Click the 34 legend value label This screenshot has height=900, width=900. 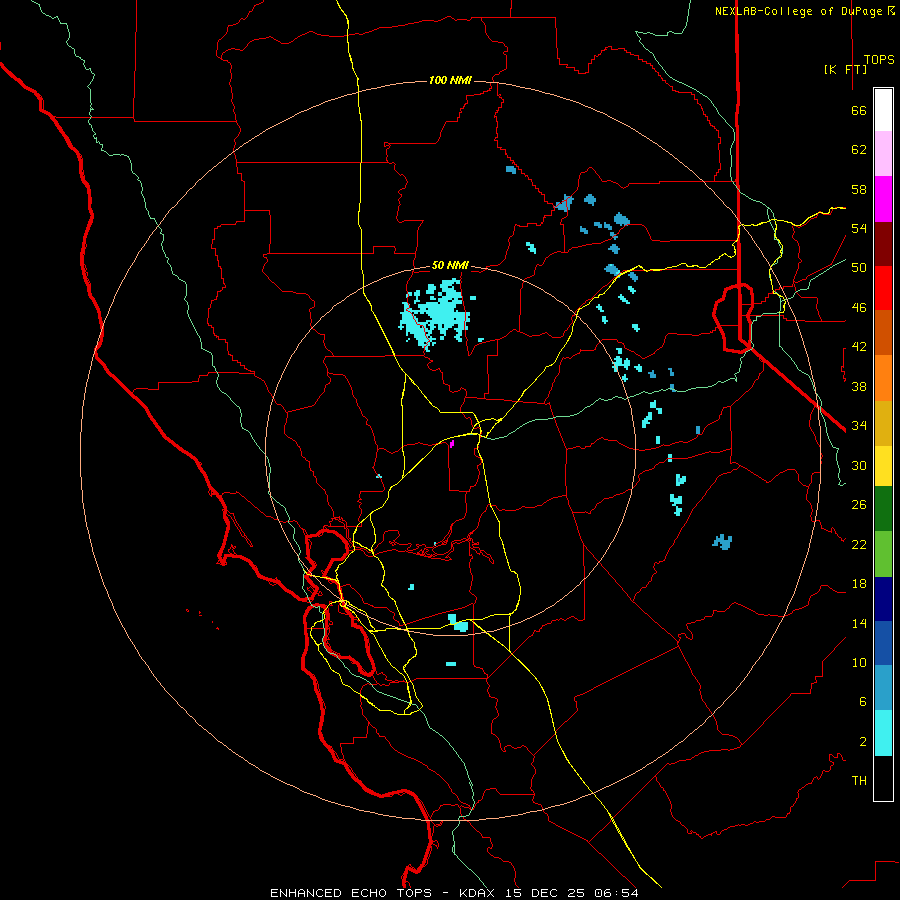859,426
